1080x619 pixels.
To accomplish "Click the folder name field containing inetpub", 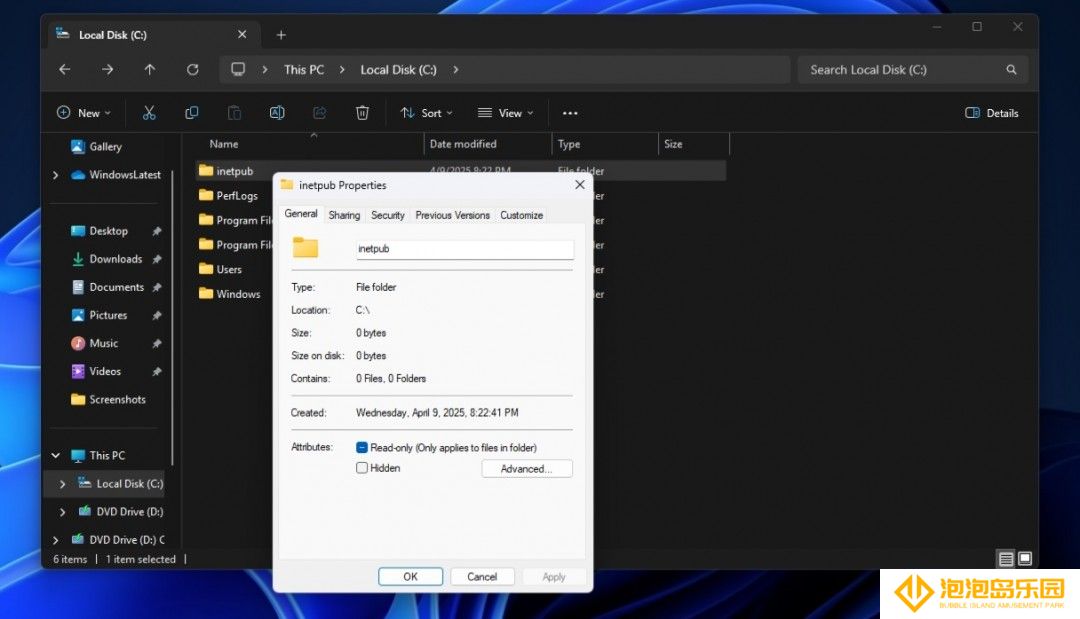I will click(465, 249).
